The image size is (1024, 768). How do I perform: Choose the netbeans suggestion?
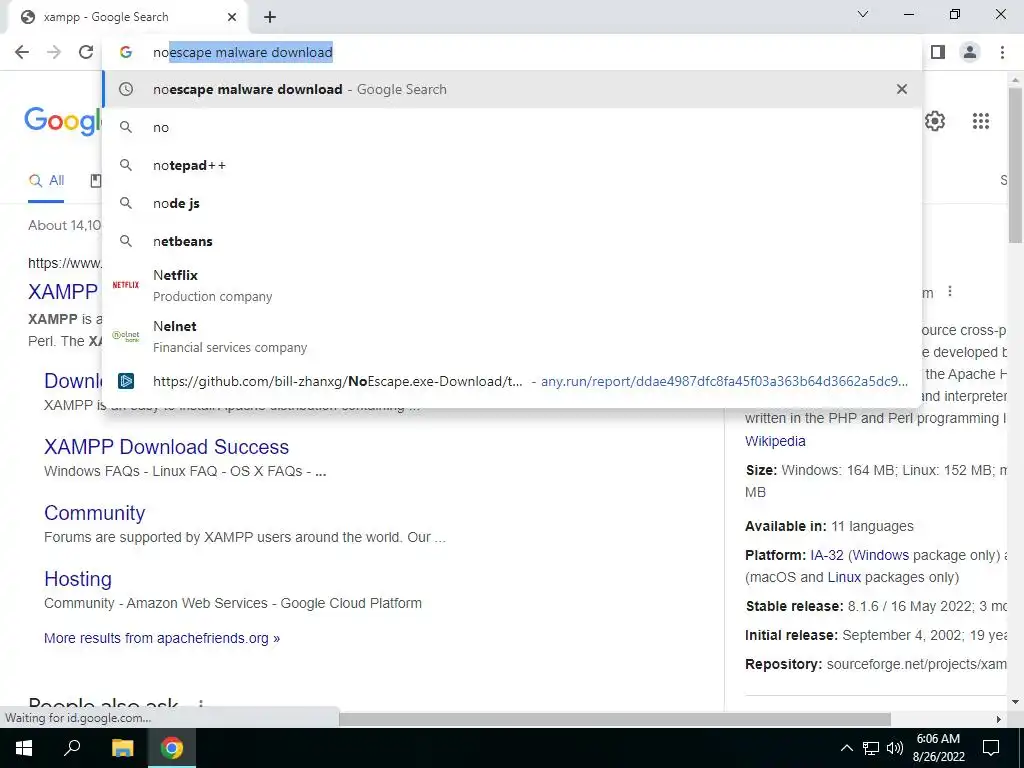512,241
